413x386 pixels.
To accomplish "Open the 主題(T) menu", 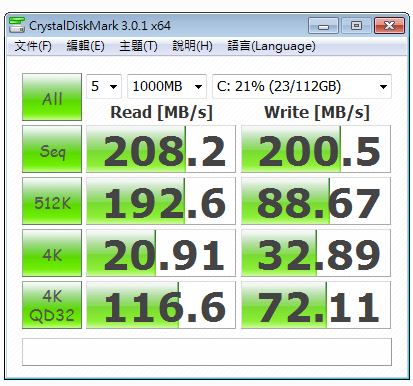I will [x=138, y=46].
